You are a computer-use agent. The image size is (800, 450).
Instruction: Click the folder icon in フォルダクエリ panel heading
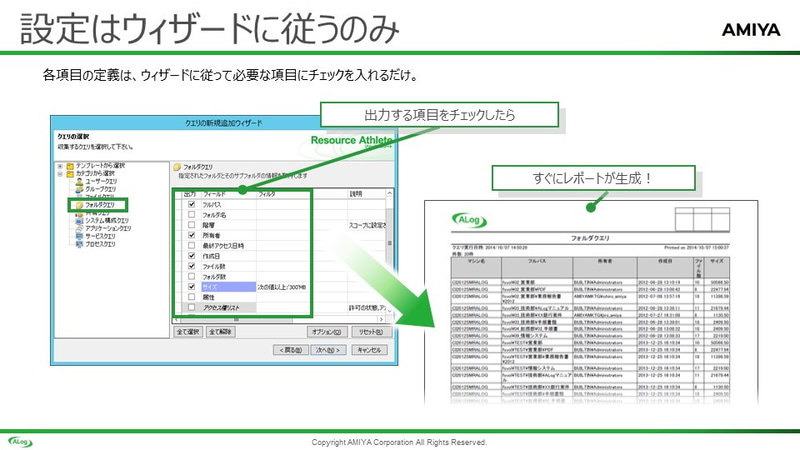[x=177, y=167]
